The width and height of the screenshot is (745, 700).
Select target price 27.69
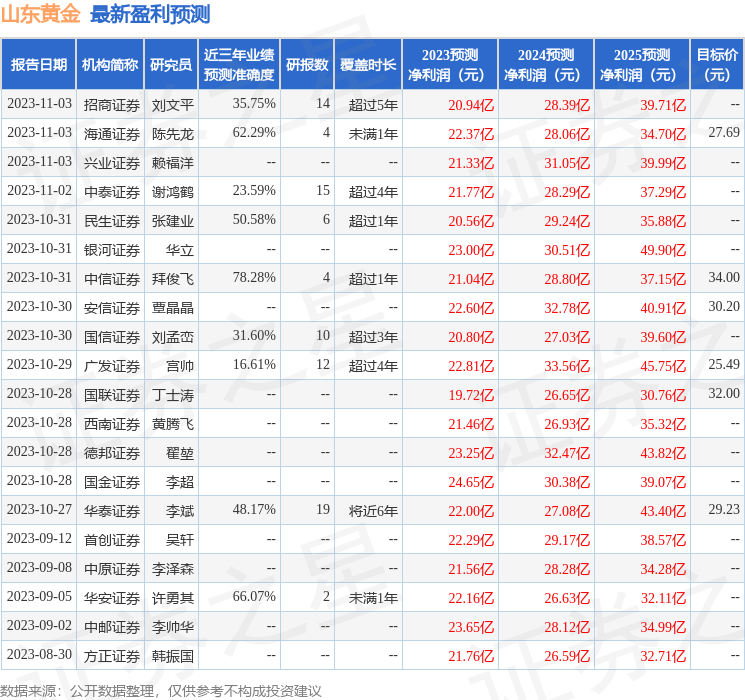click(724, 132)
